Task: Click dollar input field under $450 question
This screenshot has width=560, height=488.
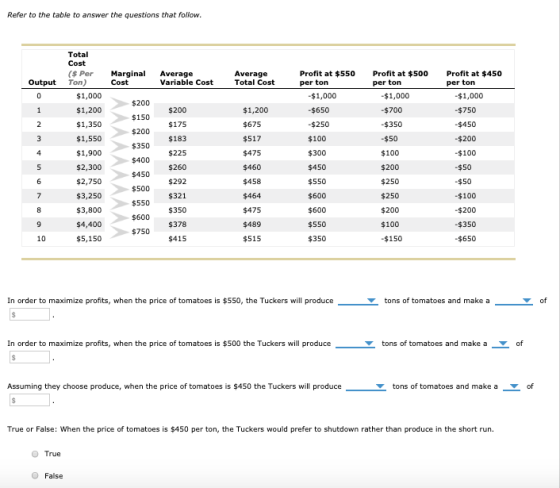Action: 30,400
